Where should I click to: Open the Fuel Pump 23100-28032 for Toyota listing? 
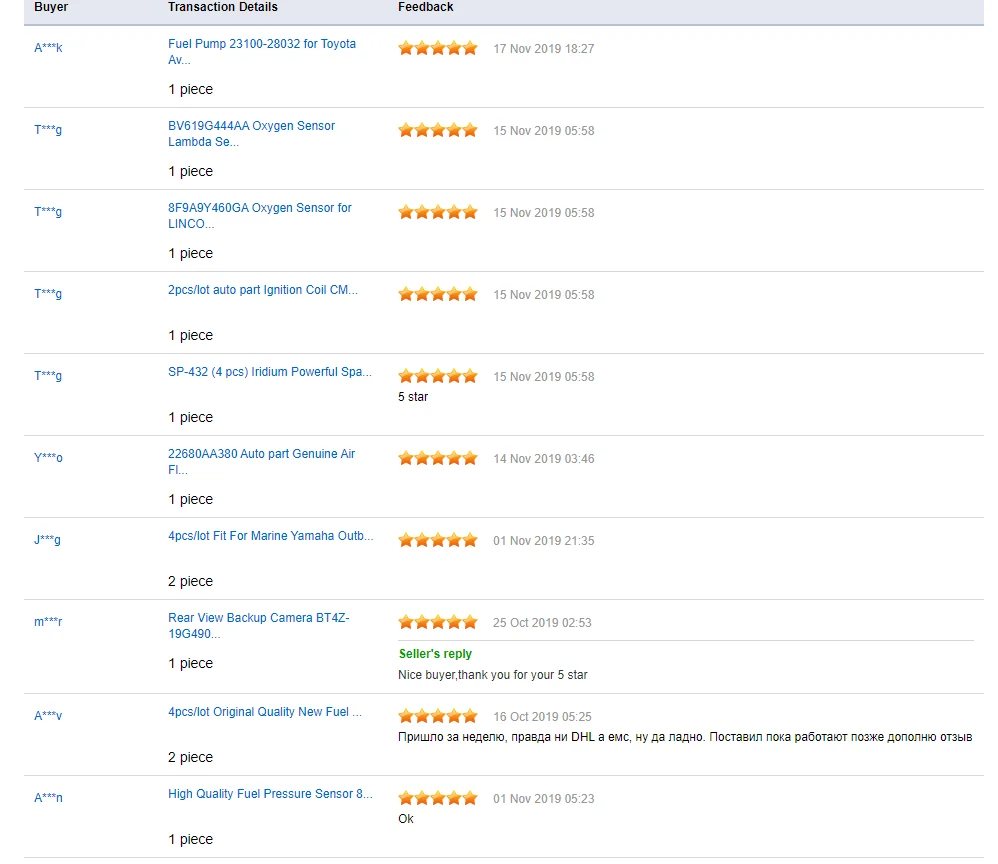point(262,52)
